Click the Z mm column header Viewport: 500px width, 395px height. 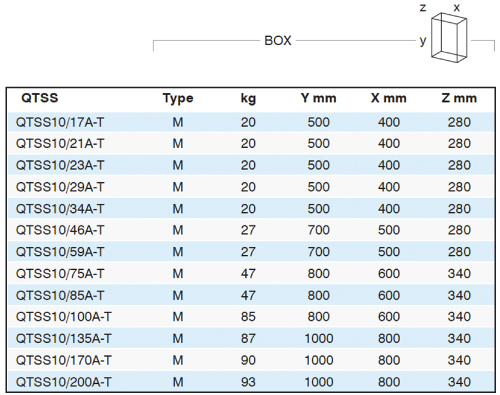point(459,98)
